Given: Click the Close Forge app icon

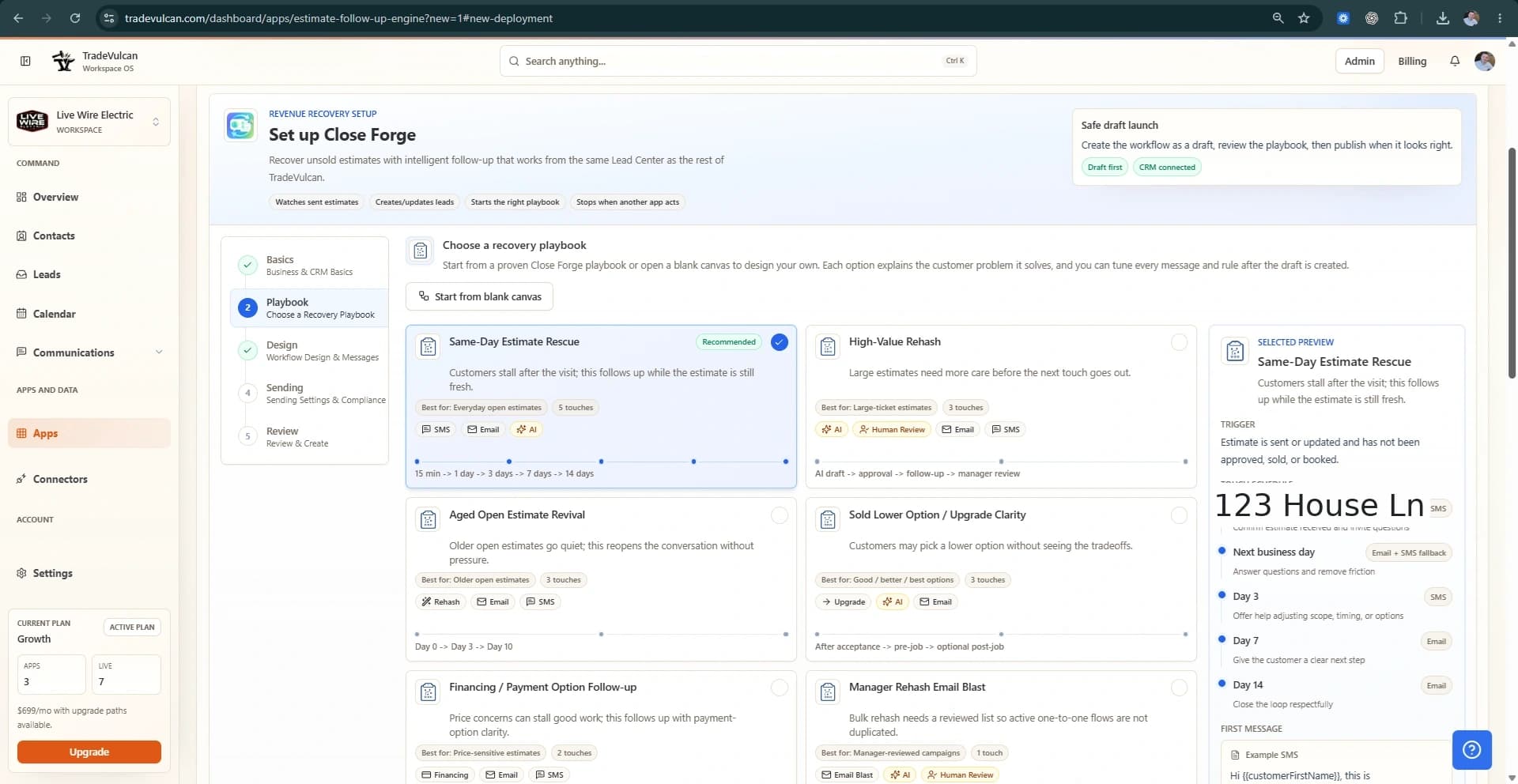Looking at the screenshot, I should pyautogui.click(x=240, y=125).
